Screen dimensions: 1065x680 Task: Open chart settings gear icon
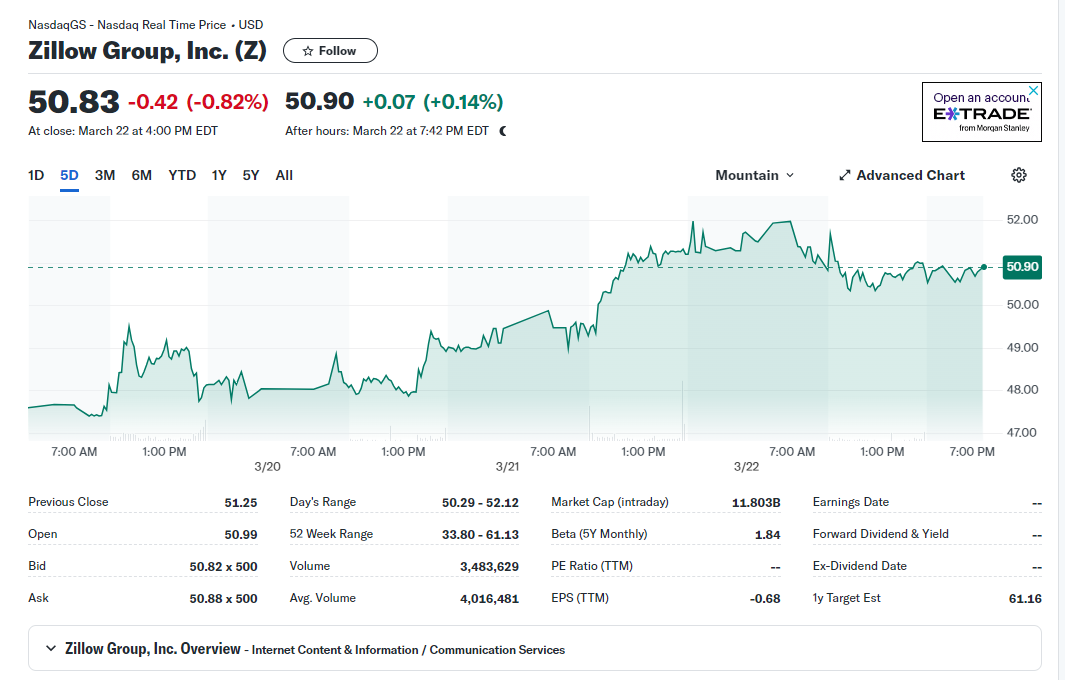(x=1018, y=175)
